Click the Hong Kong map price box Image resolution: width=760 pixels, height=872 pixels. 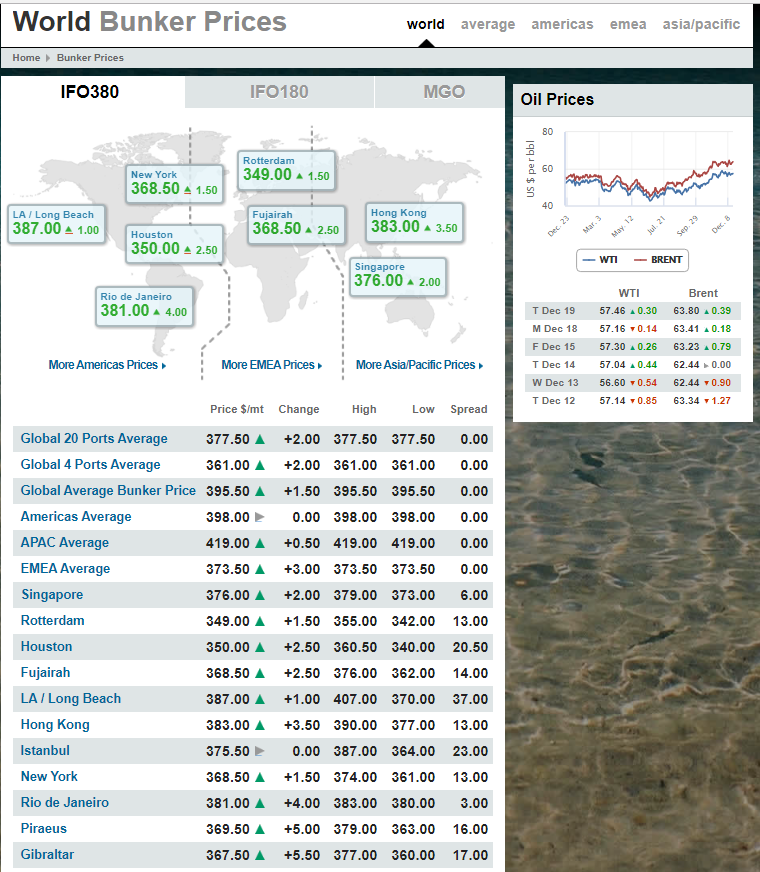click(414, 222)
